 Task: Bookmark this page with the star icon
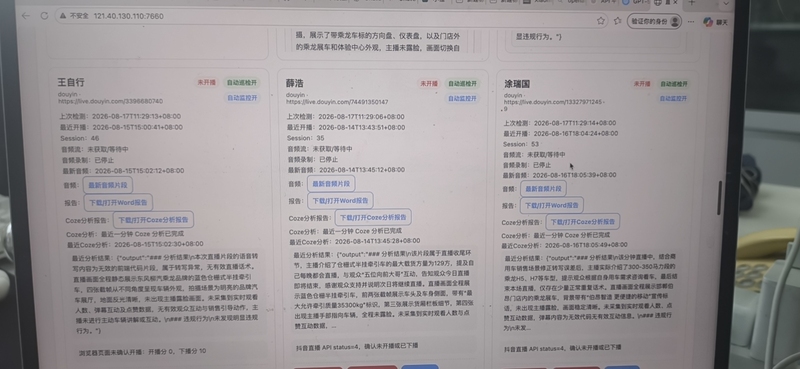tap(601, 20)
